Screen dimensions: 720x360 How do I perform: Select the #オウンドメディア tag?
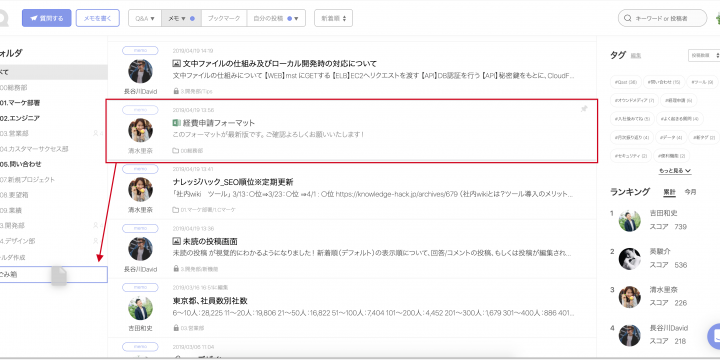point(635,100)
